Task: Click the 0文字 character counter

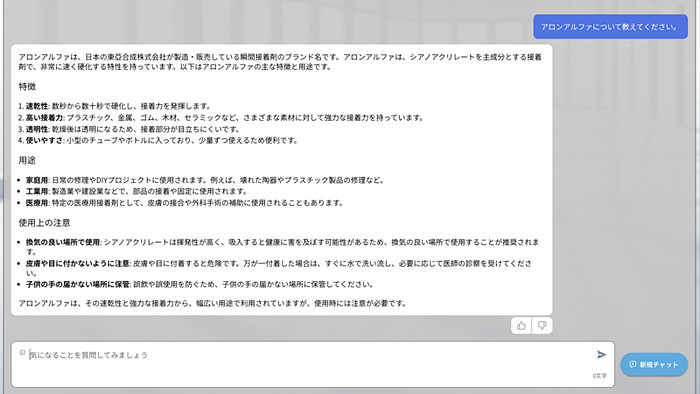Action: click(600, 376)
